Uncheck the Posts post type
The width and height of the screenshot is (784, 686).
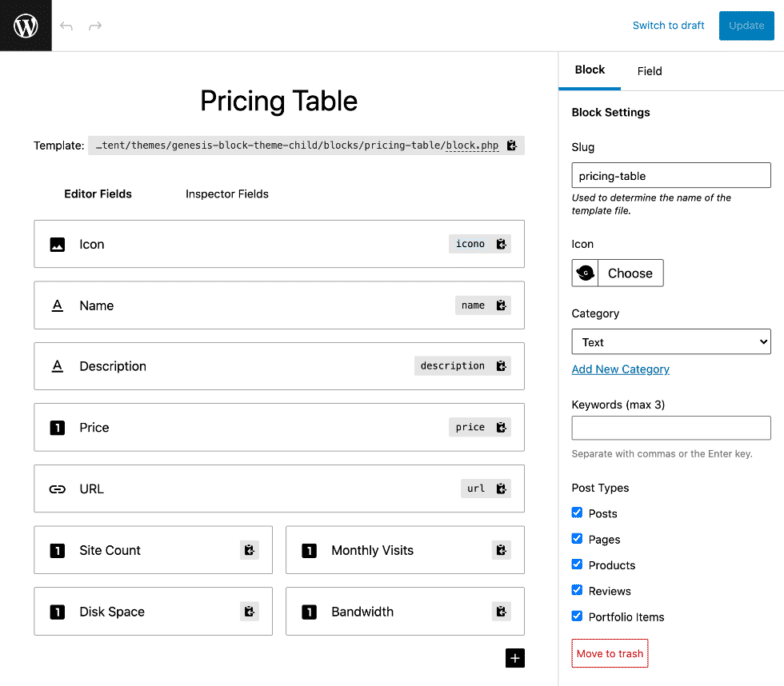[577, 513]
